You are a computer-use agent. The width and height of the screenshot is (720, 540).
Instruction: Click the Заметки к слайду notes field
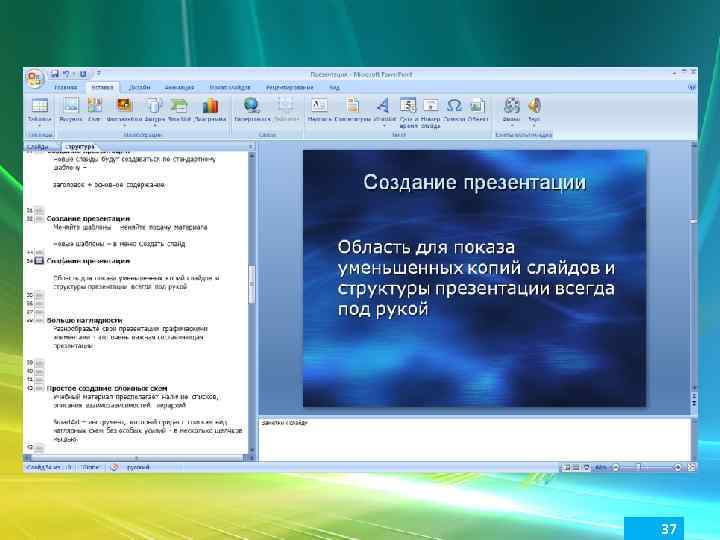[x=475, y=439]
